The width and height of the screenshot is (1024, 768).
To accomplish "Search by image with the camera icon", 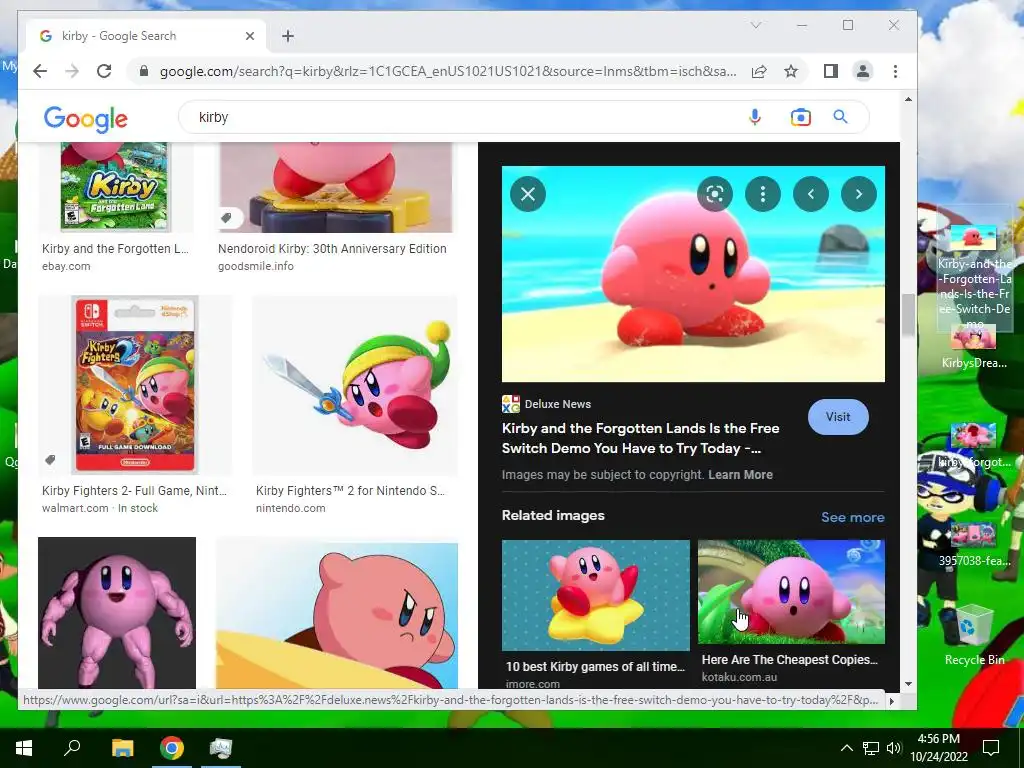I will pyautogui.click(x=801, y=117).
